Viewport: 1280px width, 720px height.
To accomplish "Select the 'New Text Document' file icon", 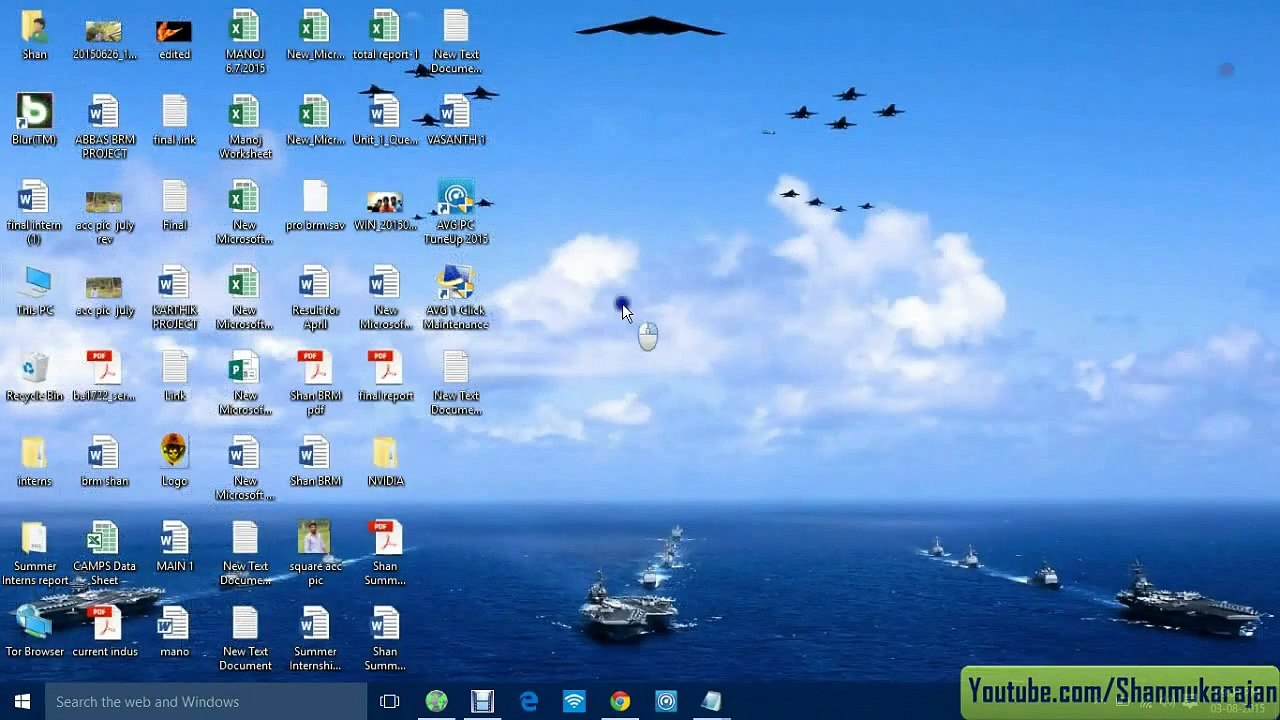I will pos(245,638).
